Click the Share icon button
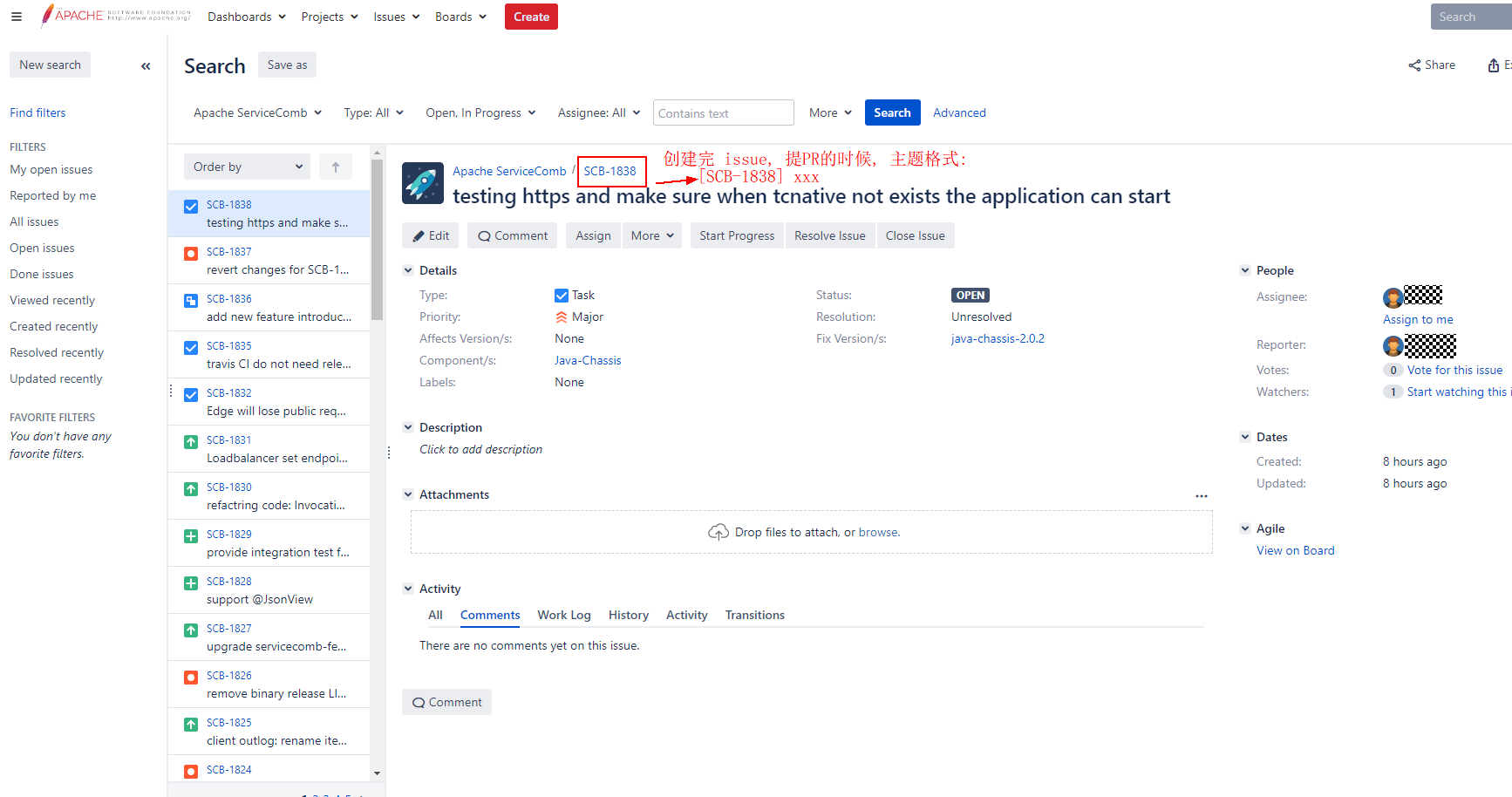The width and height of the screenshot is (1512, 797). (1432, 65)
